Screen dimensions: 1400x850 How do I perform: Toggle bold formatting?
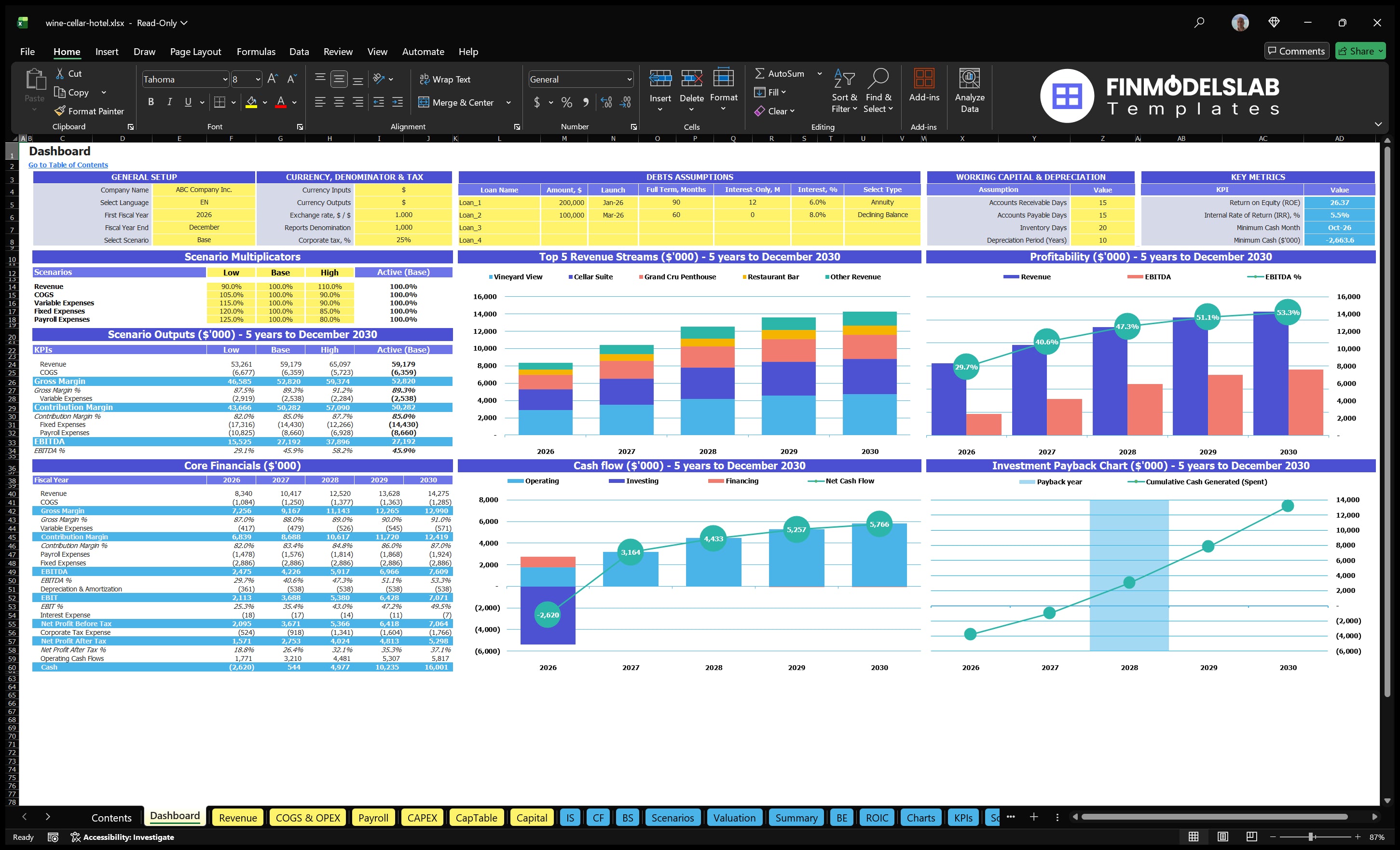pyautogui.click(x=151, y=102)
